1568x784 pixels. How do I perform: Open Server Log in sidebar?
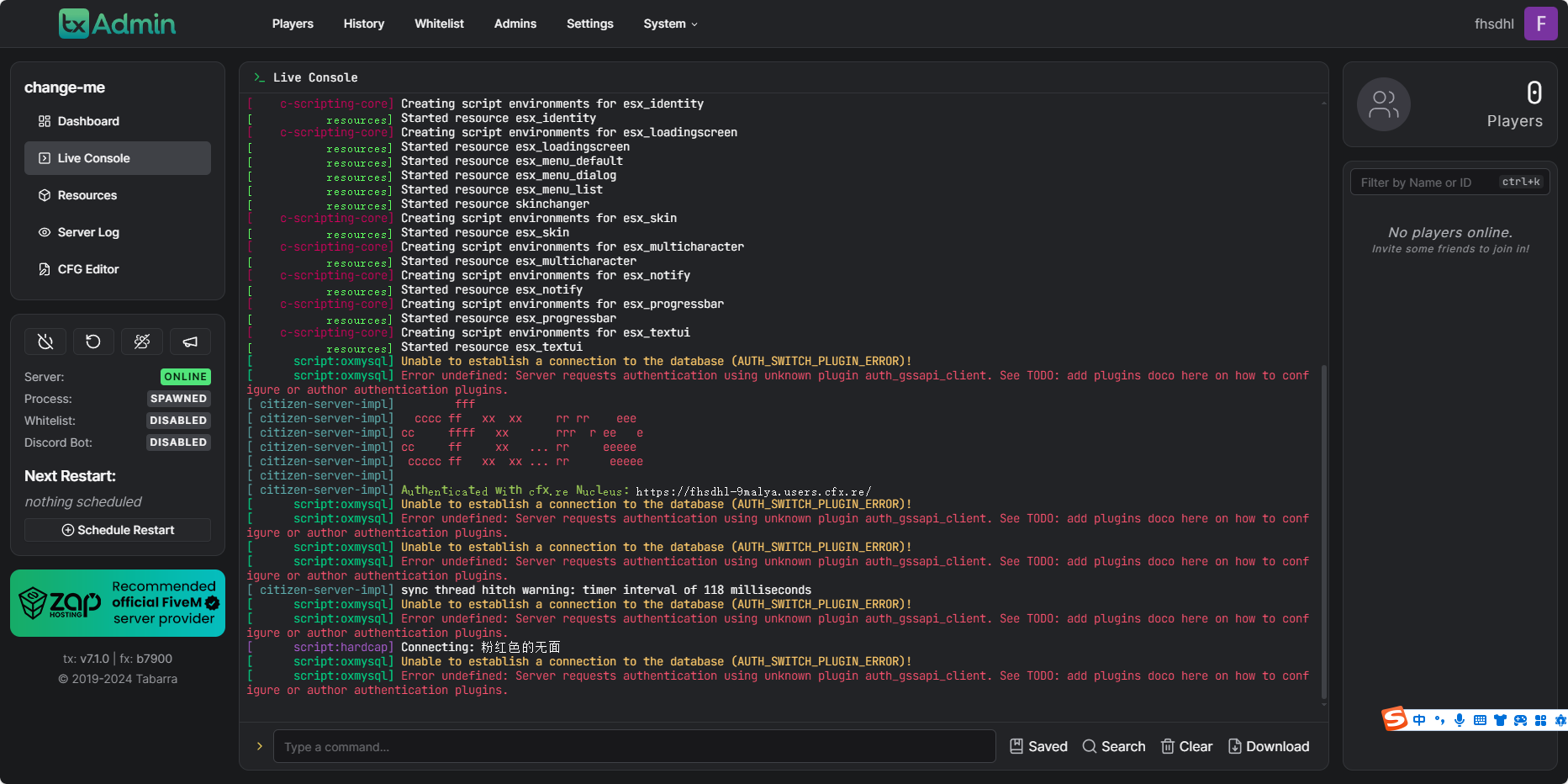click(x=118, y=232)
